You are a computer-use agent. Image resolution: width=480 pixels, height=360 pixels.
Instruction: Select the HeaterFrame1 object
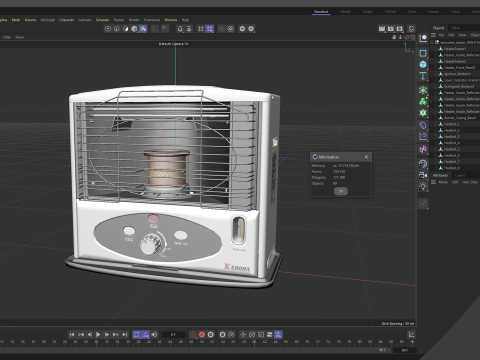coord(455,49)
